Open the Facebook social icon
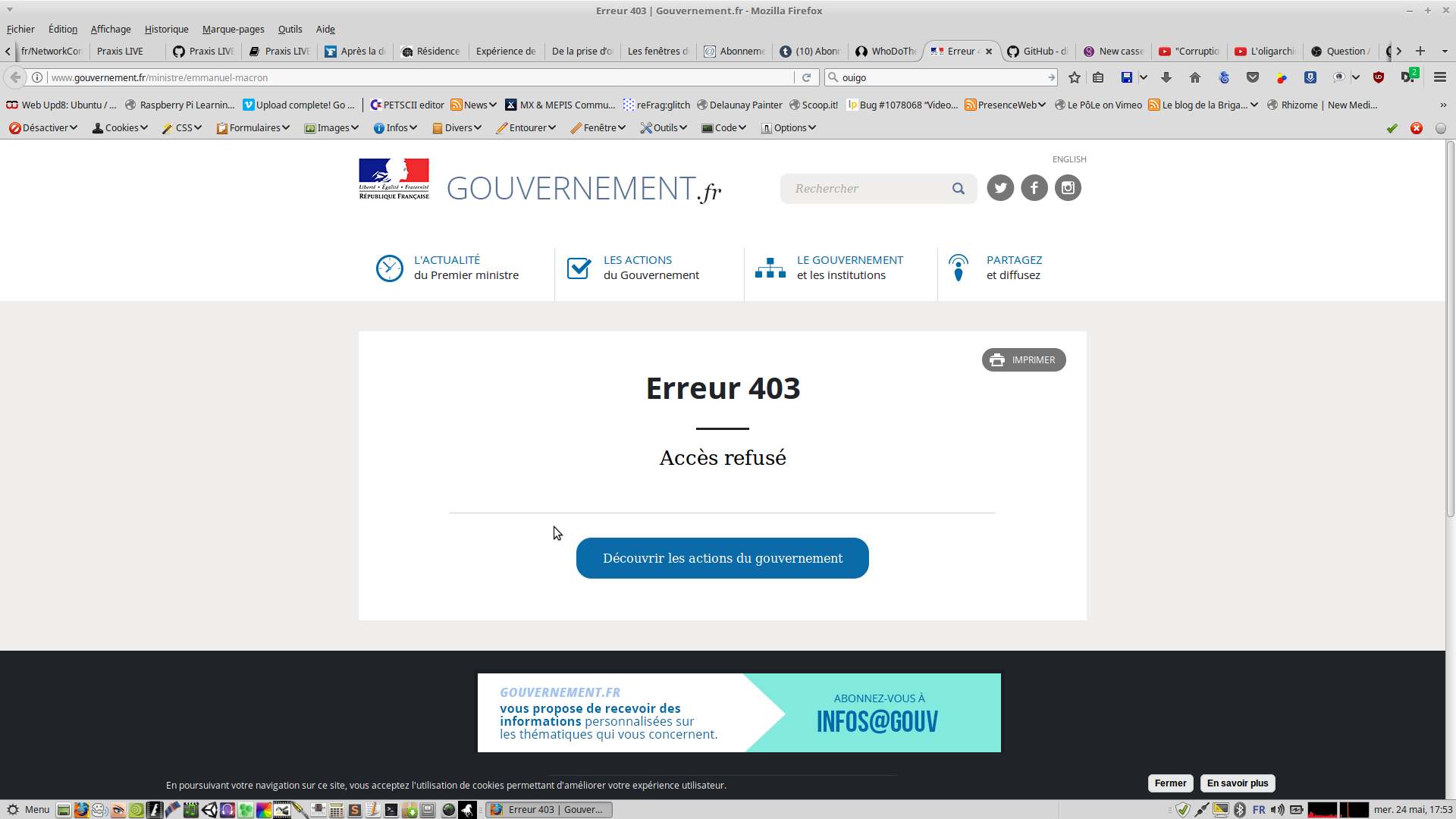The width and height of the screenshot is (1456, 819). click(x=1034, y=188)
